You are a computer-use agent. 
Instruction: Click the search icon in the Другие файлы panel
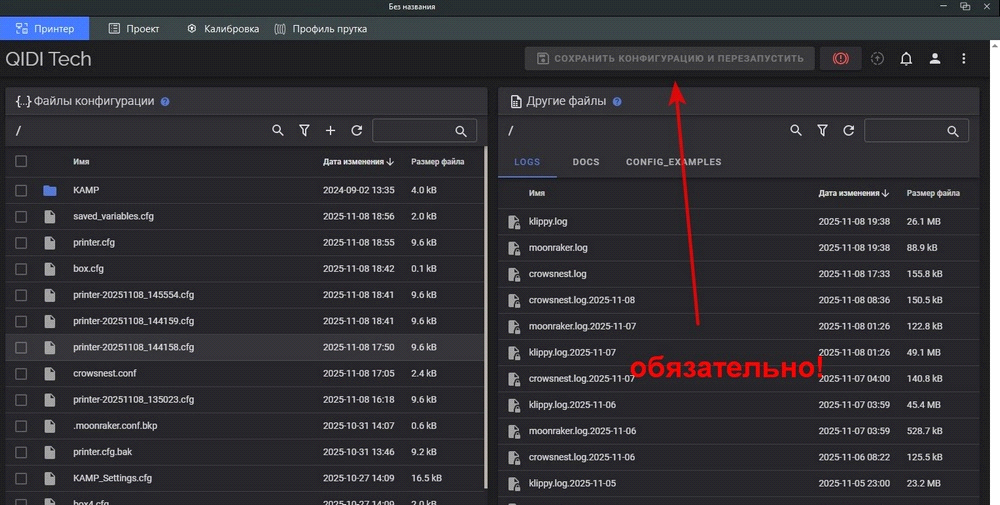tap(796, 131)
